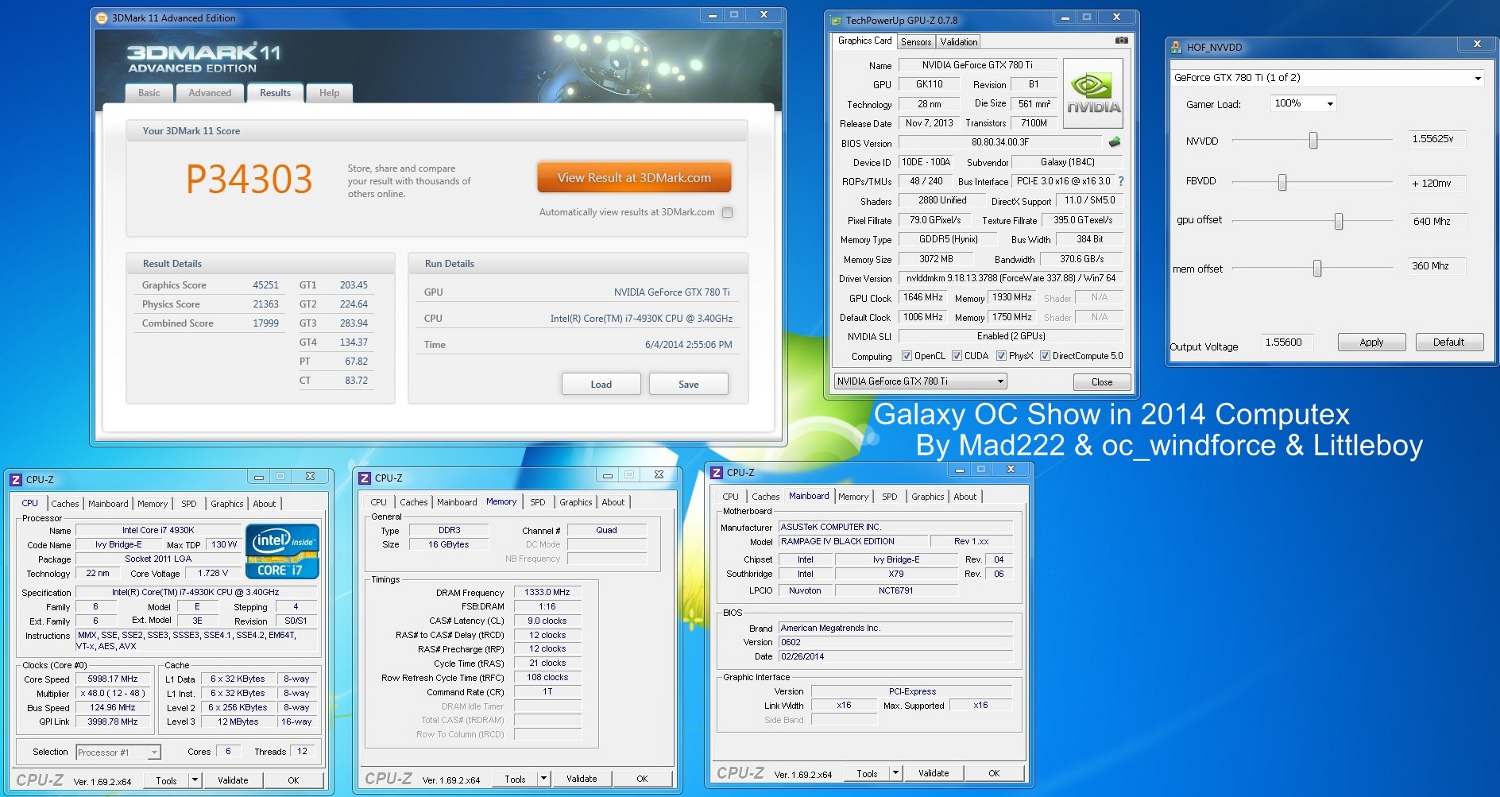Toggle automatically view results at 3DMark.com
This screenshot has width=1500, height=797.
[727, 212]
